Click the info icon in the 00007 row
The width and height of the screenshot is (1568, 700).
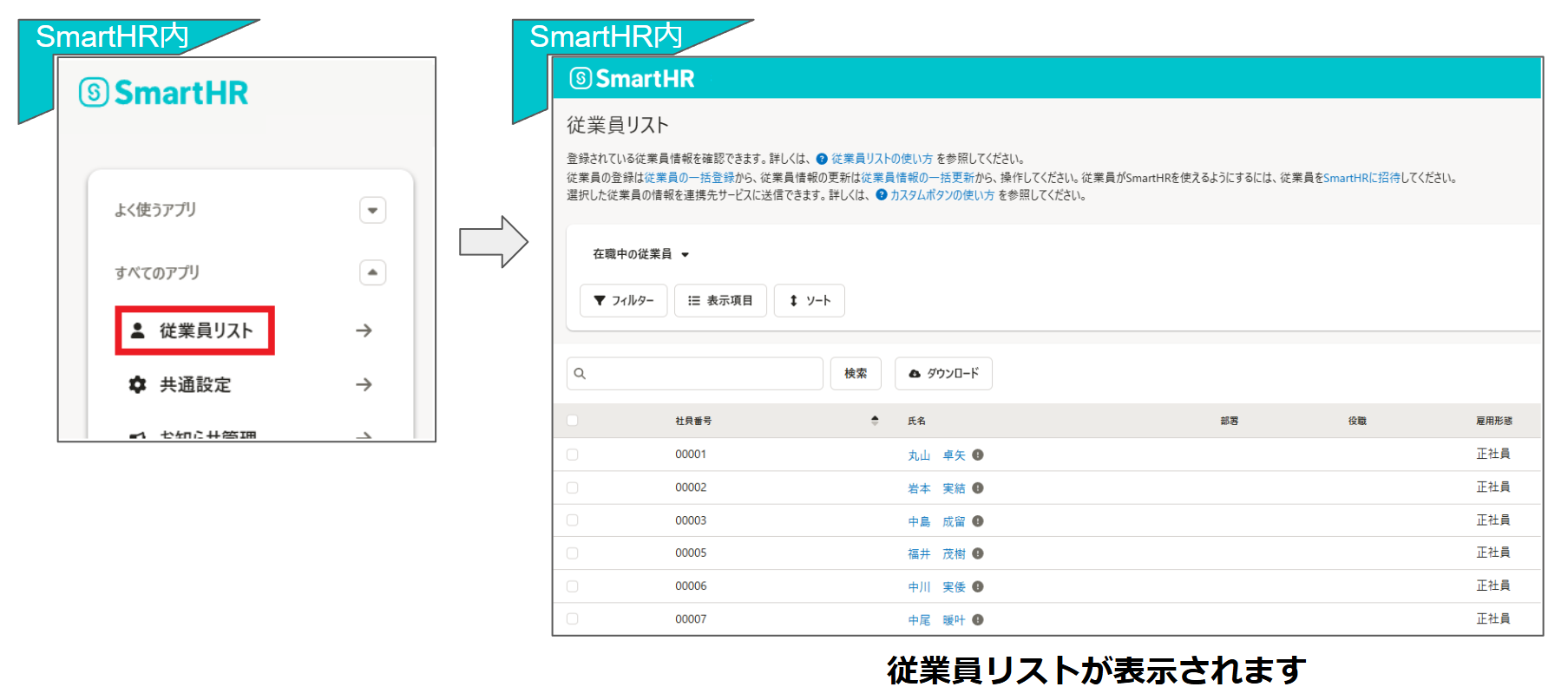pyautogui.click(x=978, y=619)
